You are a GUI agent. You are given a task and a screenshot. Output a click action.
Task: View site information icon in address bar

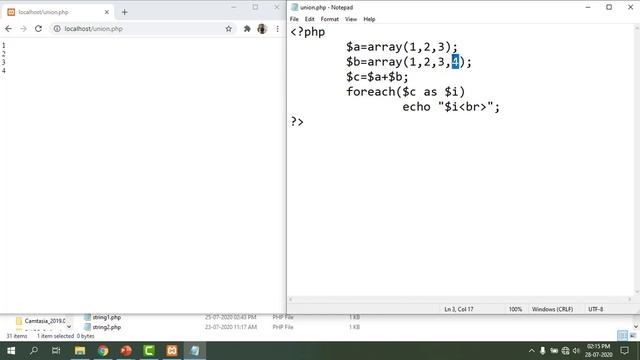pos(57,29)
